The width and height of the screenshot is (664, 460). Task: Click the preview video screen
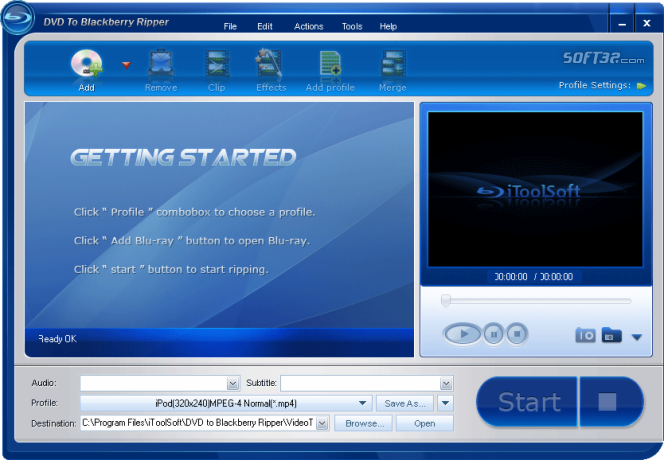click(535, 189)
